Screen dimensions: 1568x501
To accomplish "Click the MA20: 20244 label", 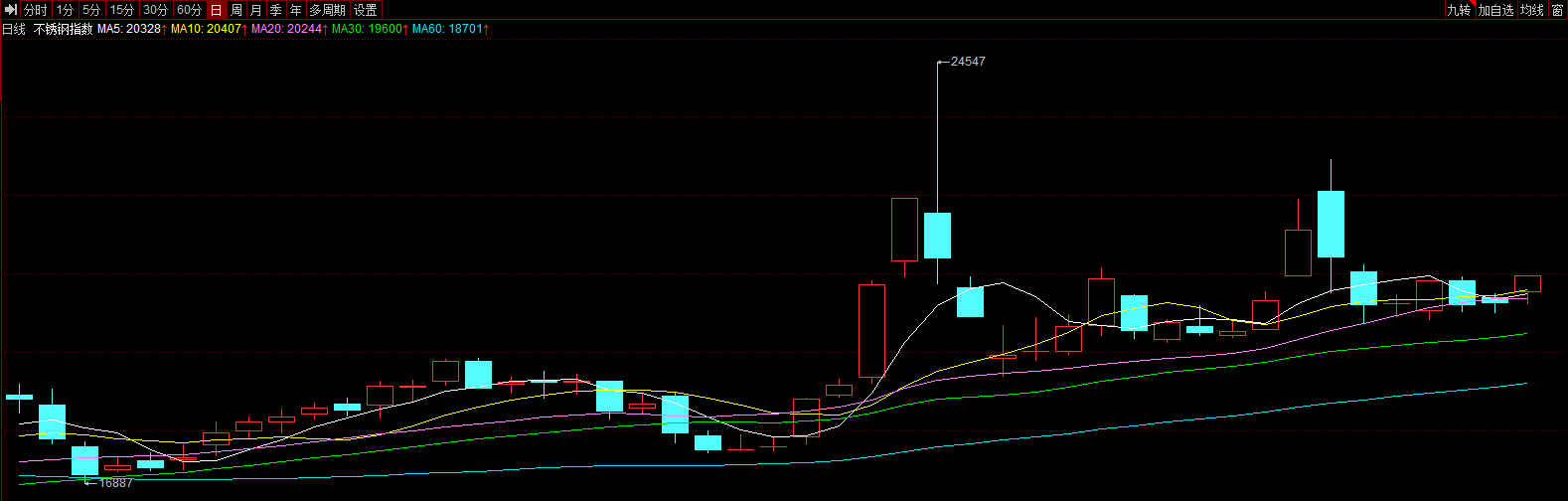I will (289, 29).
